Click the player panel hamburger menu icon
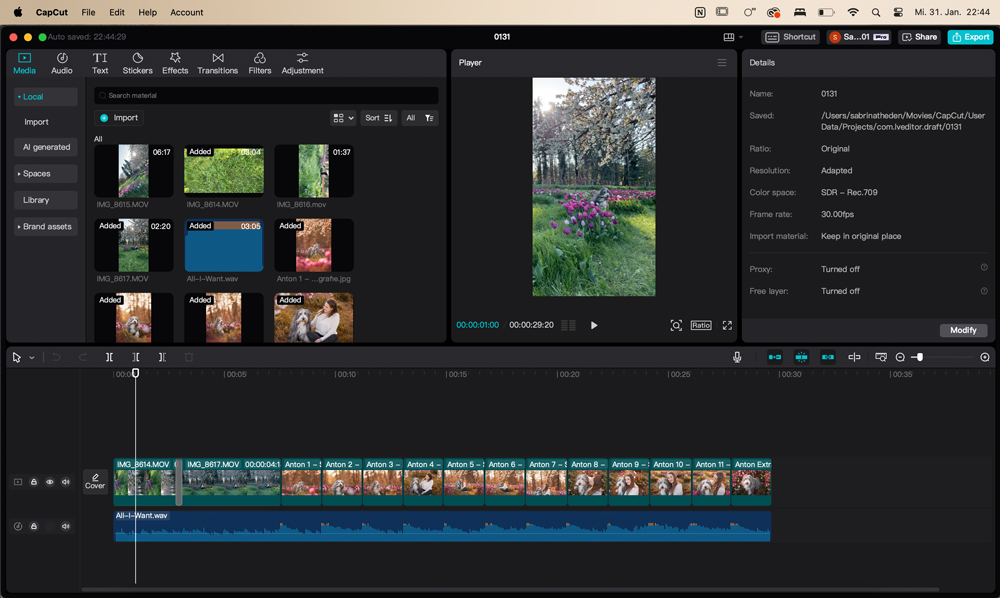This screenshot has width=1000, height=598. click(721, 63)
